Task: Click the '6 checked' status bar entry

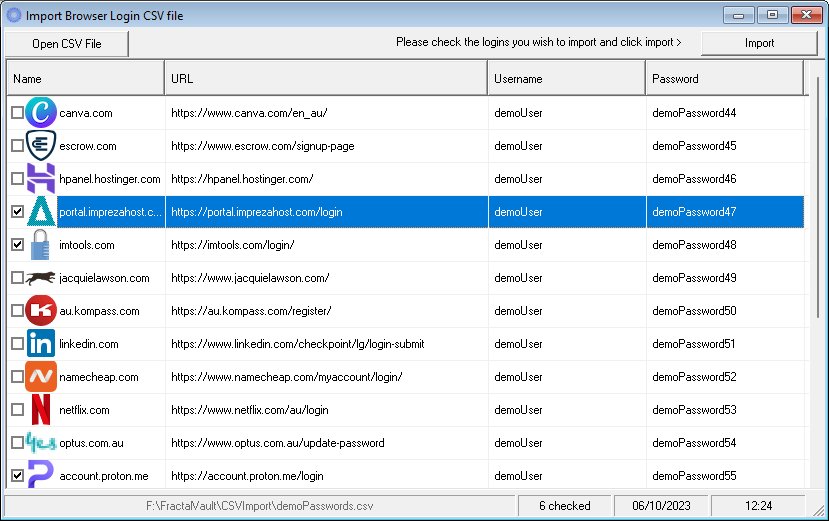Action: pyautogui.click(x=565, y=506)
